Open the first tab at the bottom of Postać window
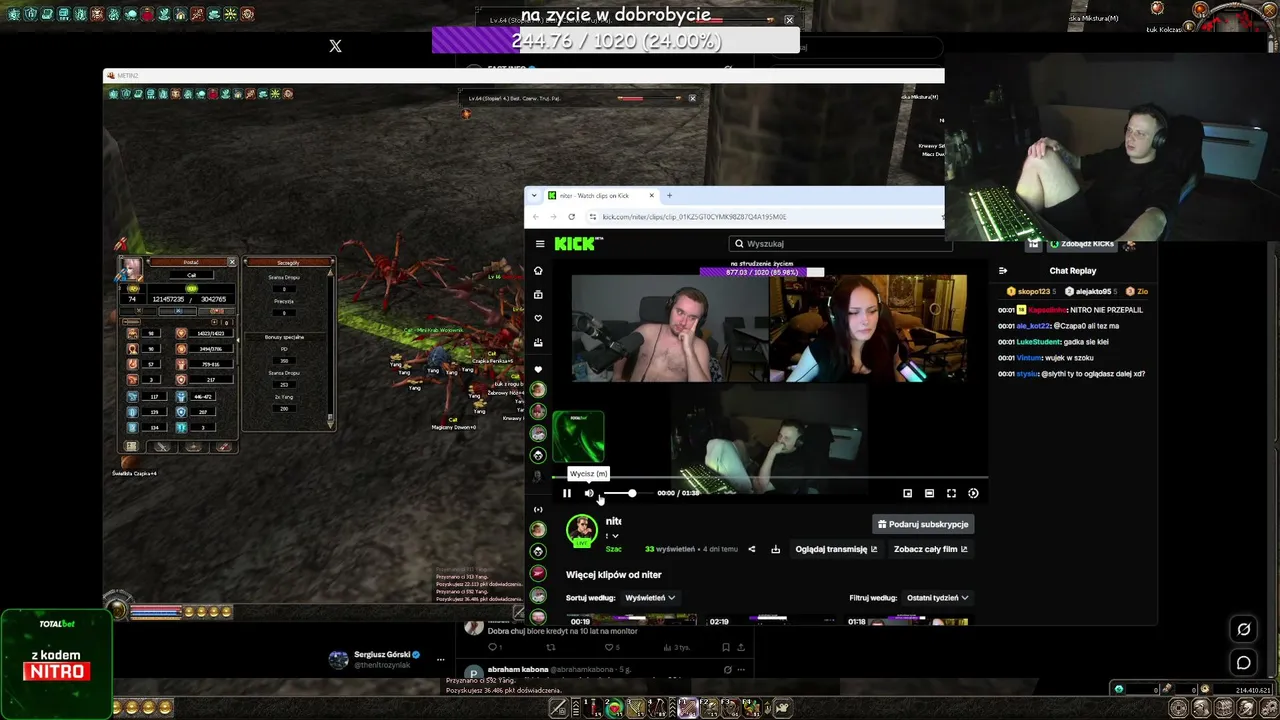Viewport: 1280px width, 720px height. [x=131, y=447]
